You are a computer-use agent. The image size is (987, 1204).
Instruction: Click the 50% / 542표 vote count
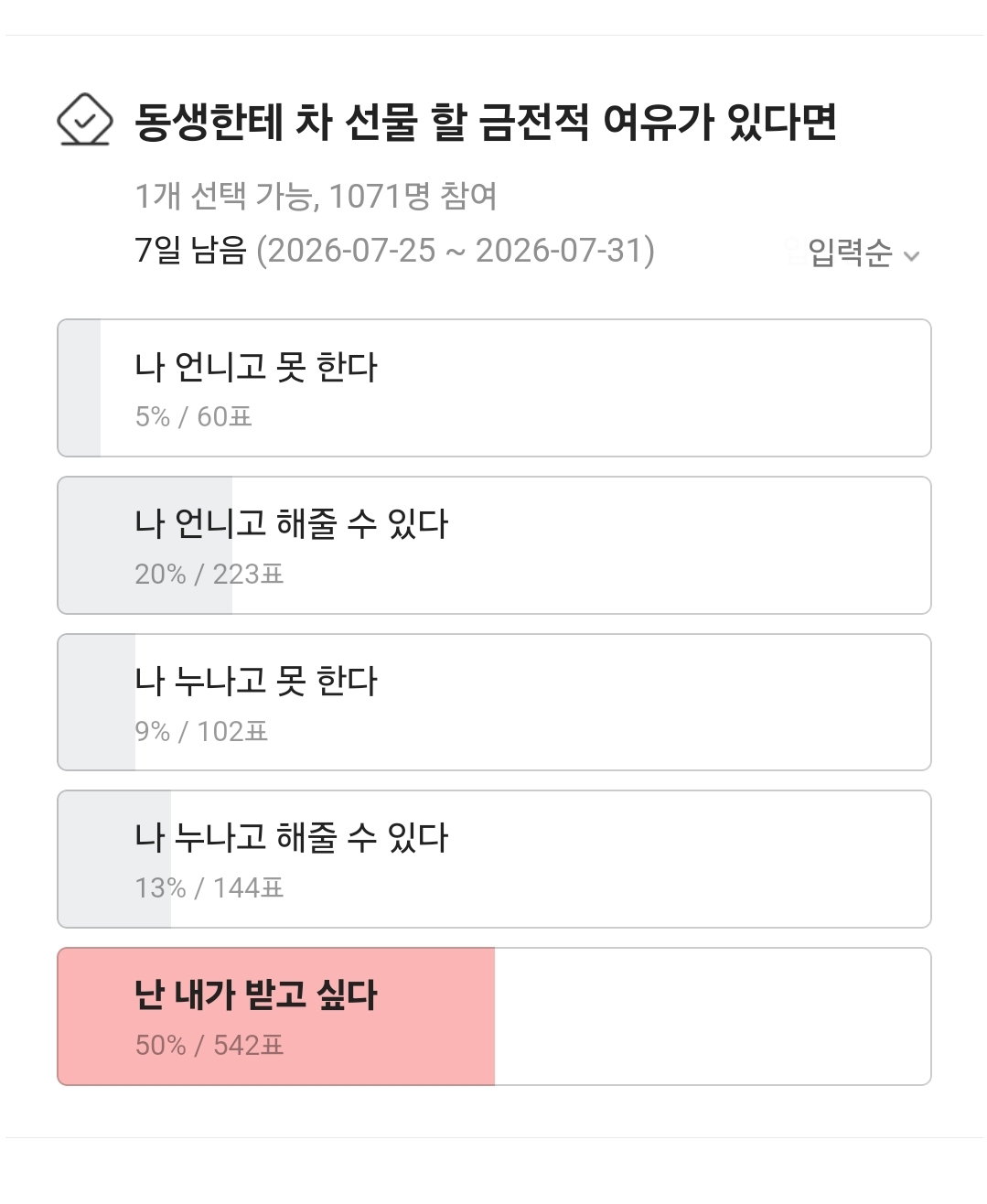(x=209, y=1045)
